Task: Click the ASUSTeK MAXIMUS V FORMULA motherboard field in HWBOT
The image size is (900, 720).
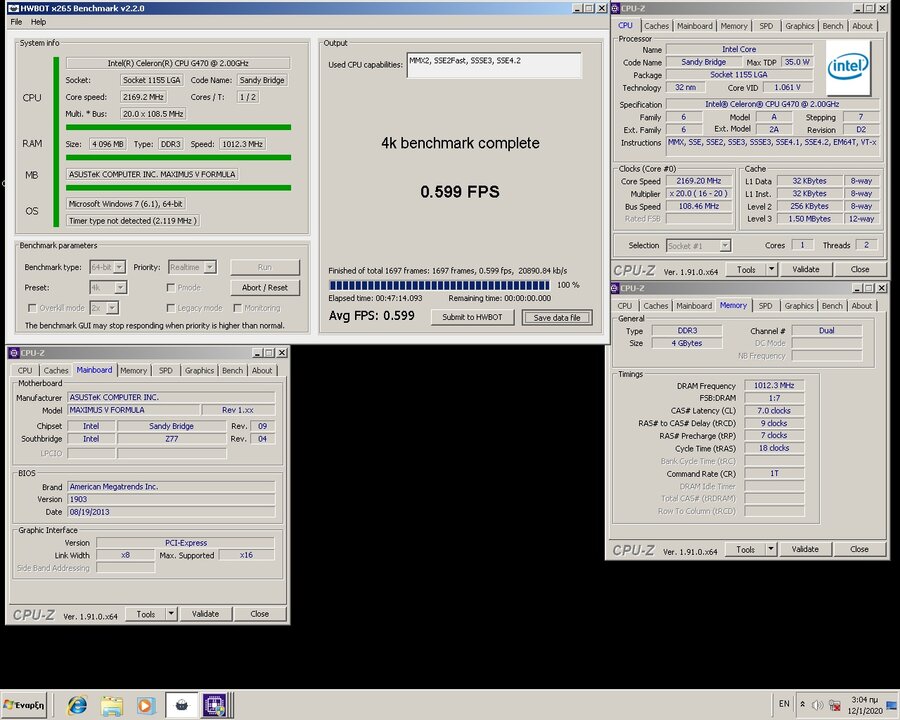Action: coord(152,174)
